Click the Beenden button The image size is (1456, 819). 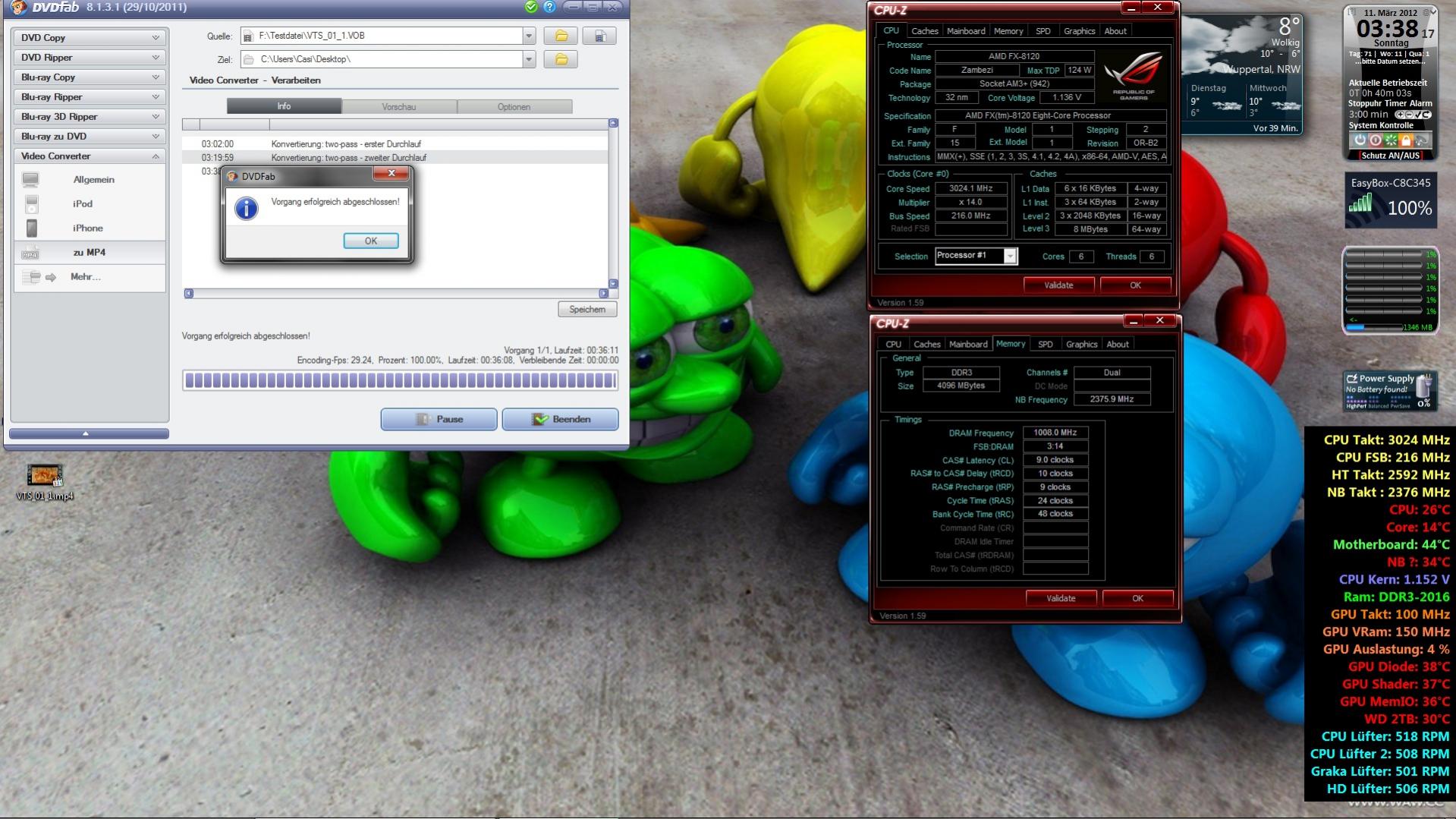pos(560,419)
